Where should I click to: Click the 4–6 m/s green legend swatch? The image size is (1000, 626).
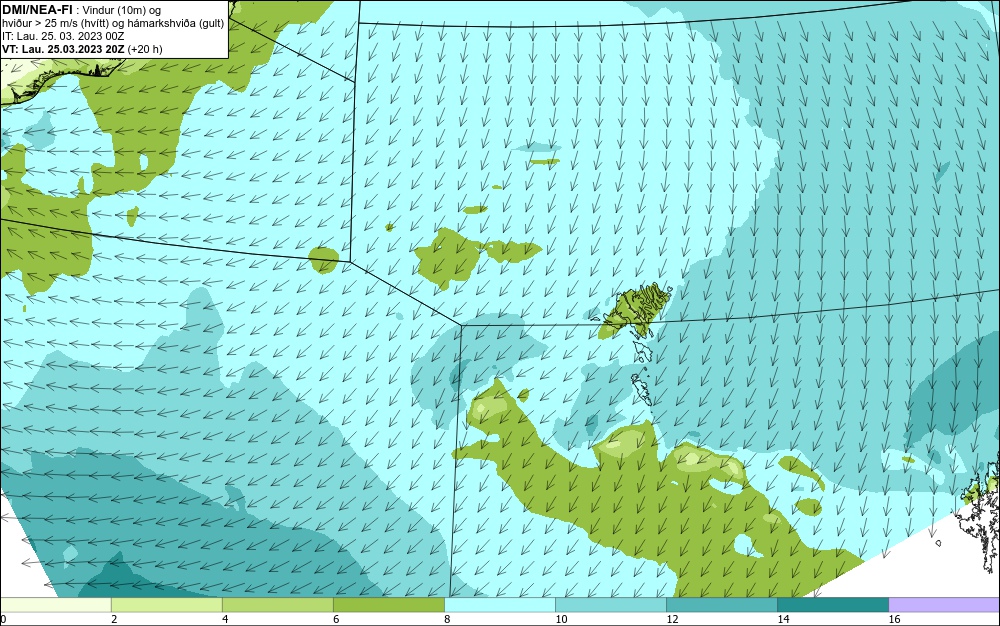point(278,605)
